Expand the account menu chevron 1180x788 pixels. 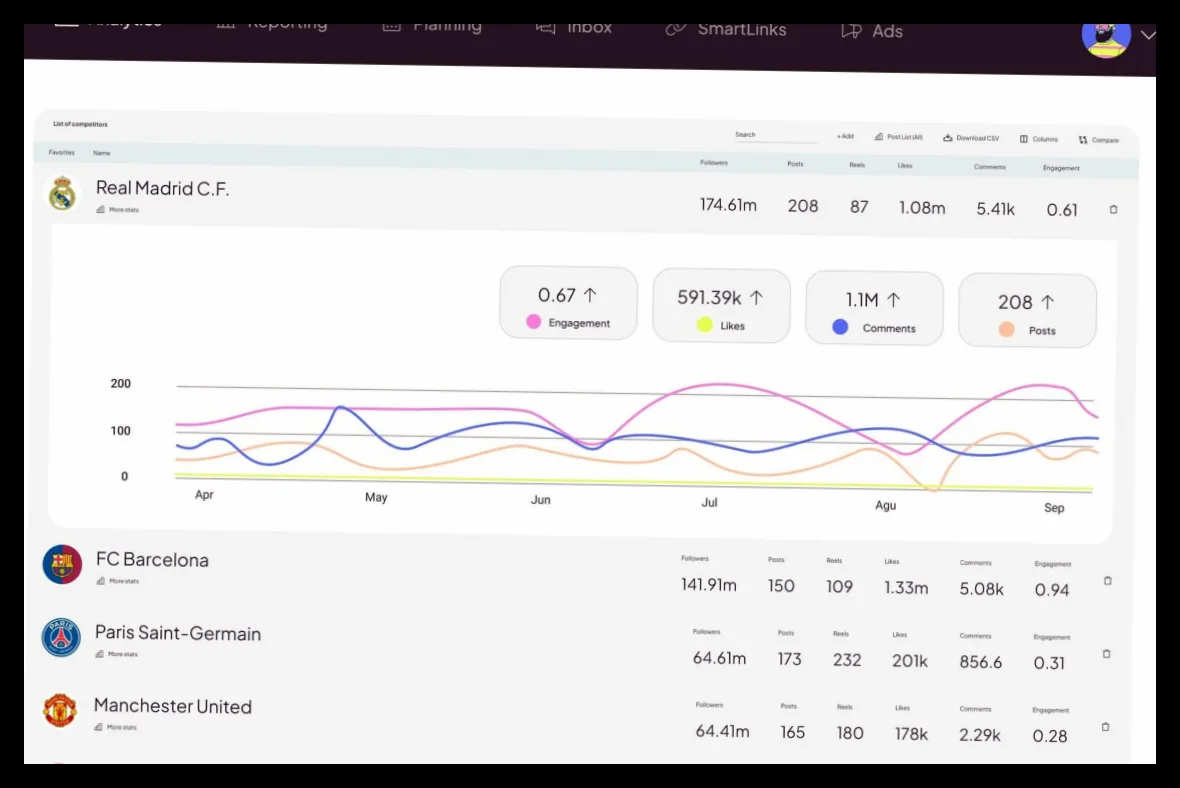click(1148, 35)
